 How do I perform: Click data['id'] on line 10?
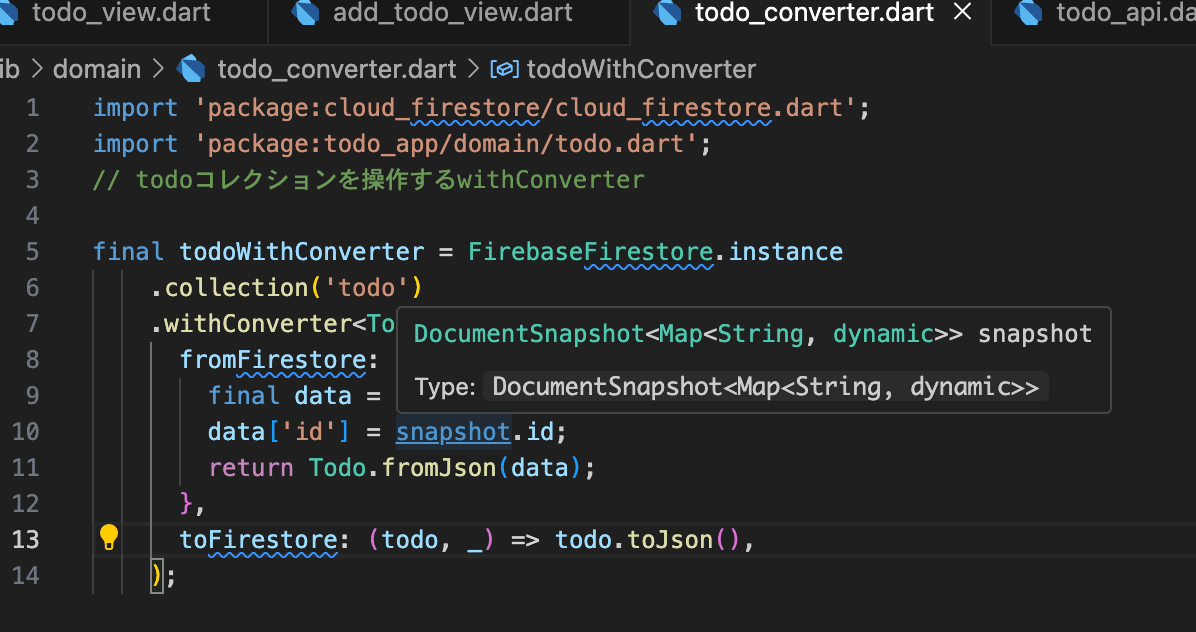tap(278, 431)
